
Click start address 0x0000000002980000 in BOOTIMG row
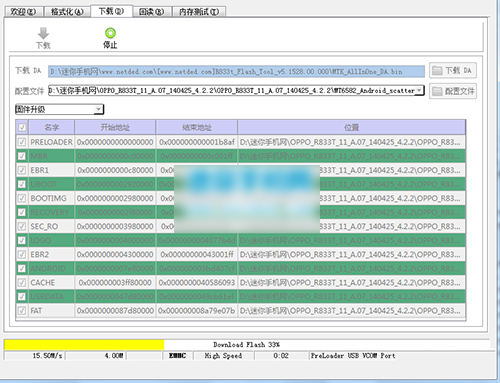115,198
